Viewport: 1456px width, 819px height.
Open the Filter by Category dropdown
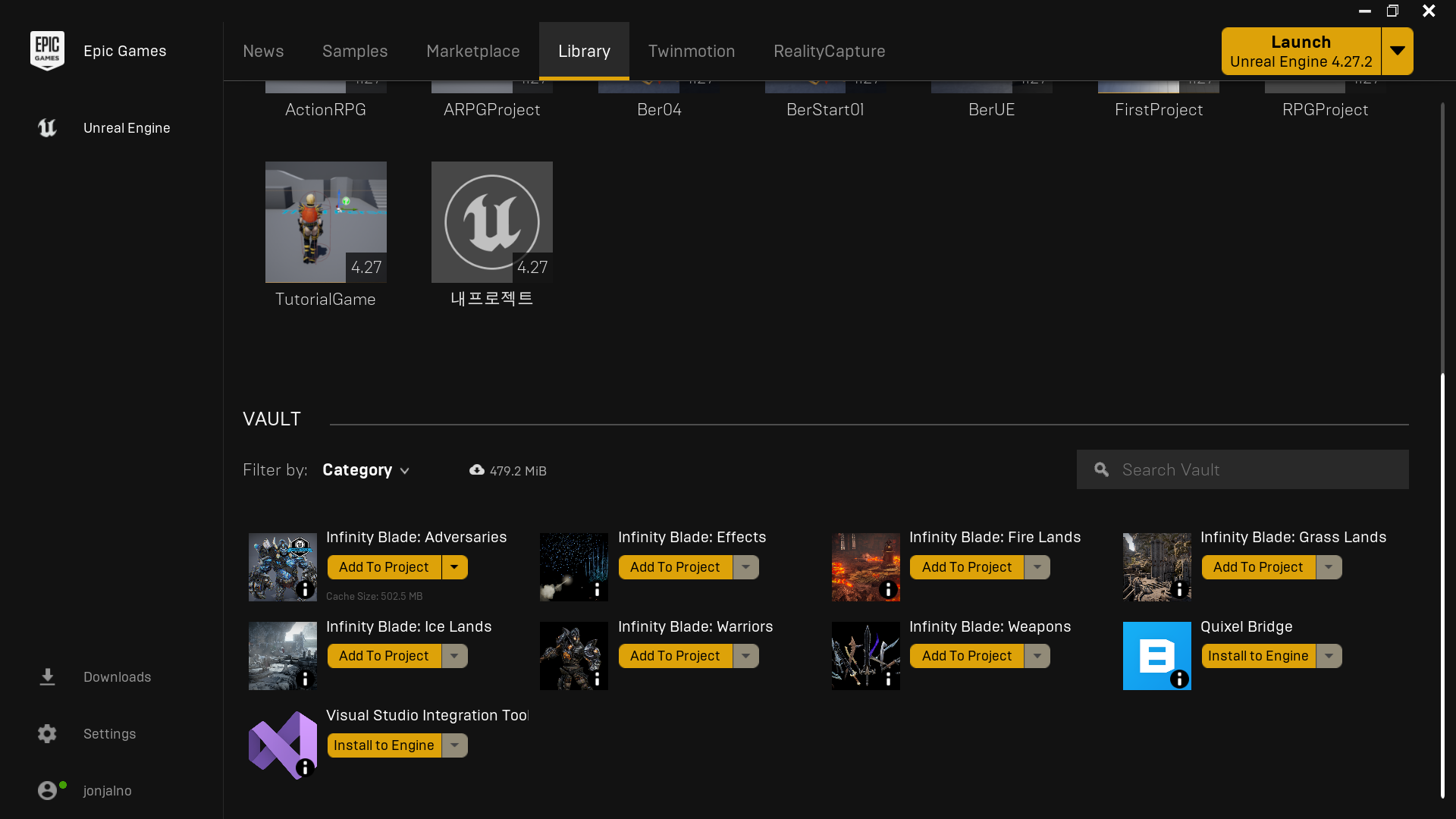366,470
